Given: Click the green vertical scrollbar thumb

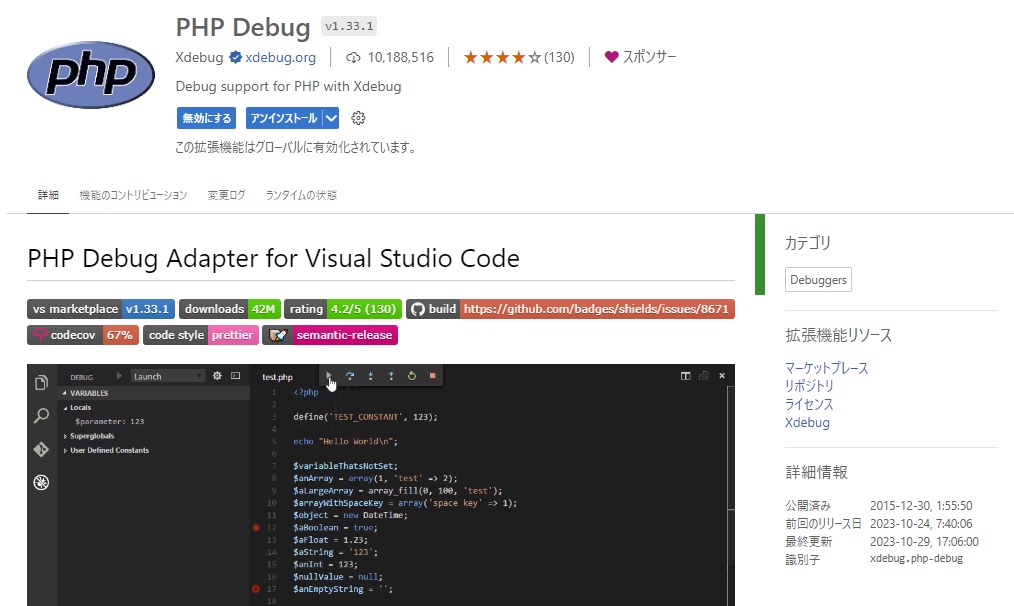Looking at the screenshot, I should (760, 254).
